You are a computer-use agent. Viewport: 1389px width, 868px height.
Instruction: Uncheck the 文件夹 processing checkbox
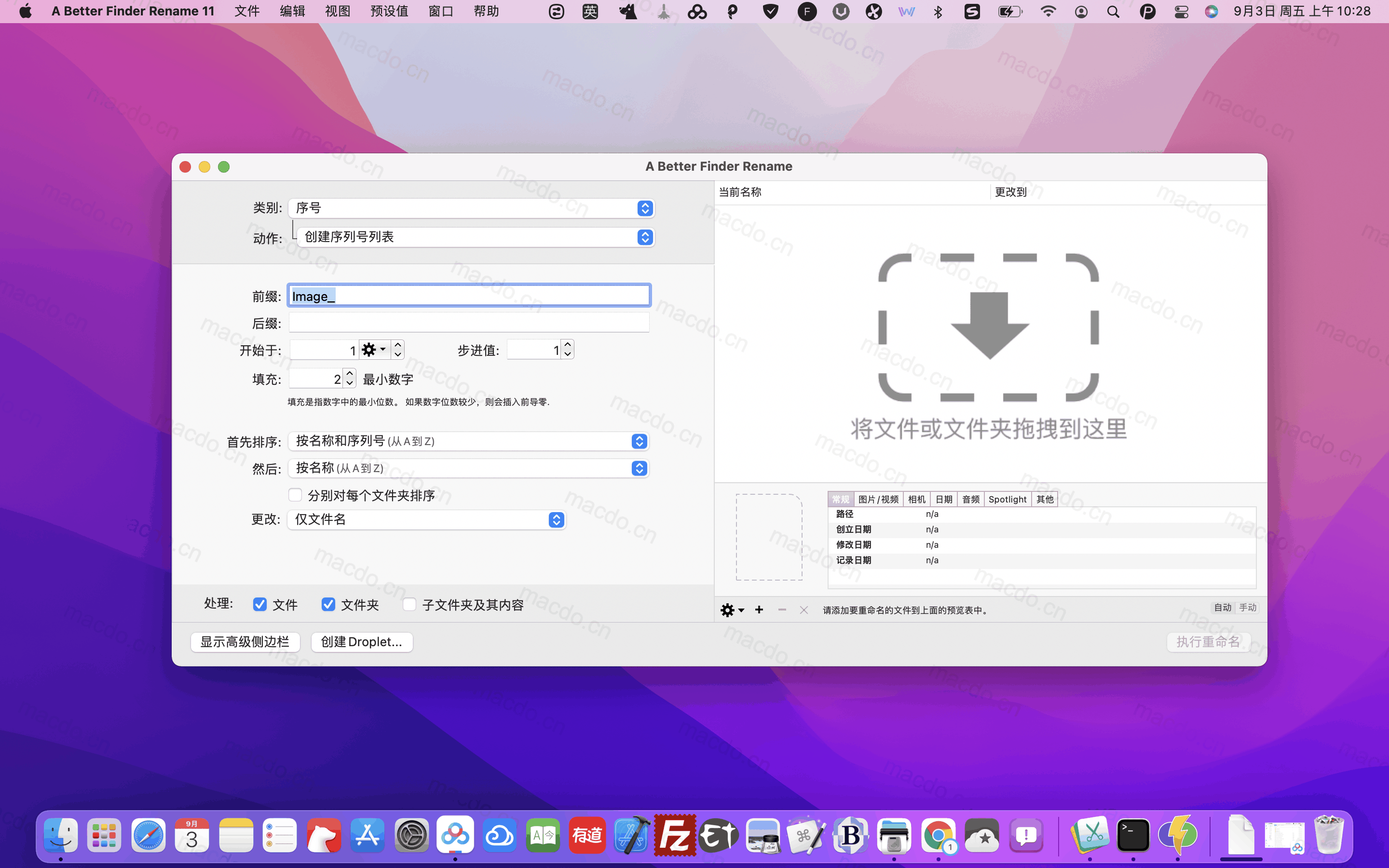(328, 604)
